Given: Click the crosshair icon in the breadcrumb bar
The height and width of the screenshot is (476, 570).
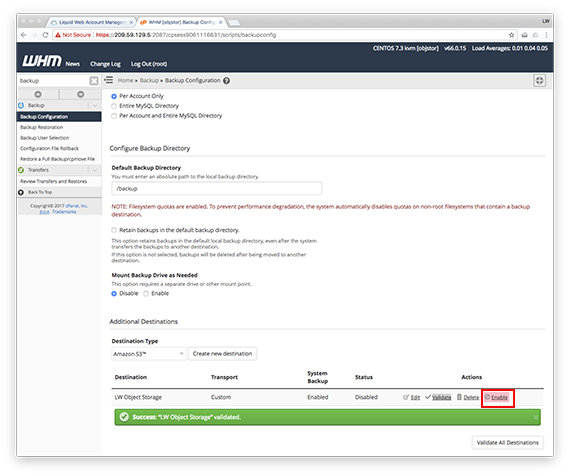Looking at the screenshot, I should pos(539,81).
